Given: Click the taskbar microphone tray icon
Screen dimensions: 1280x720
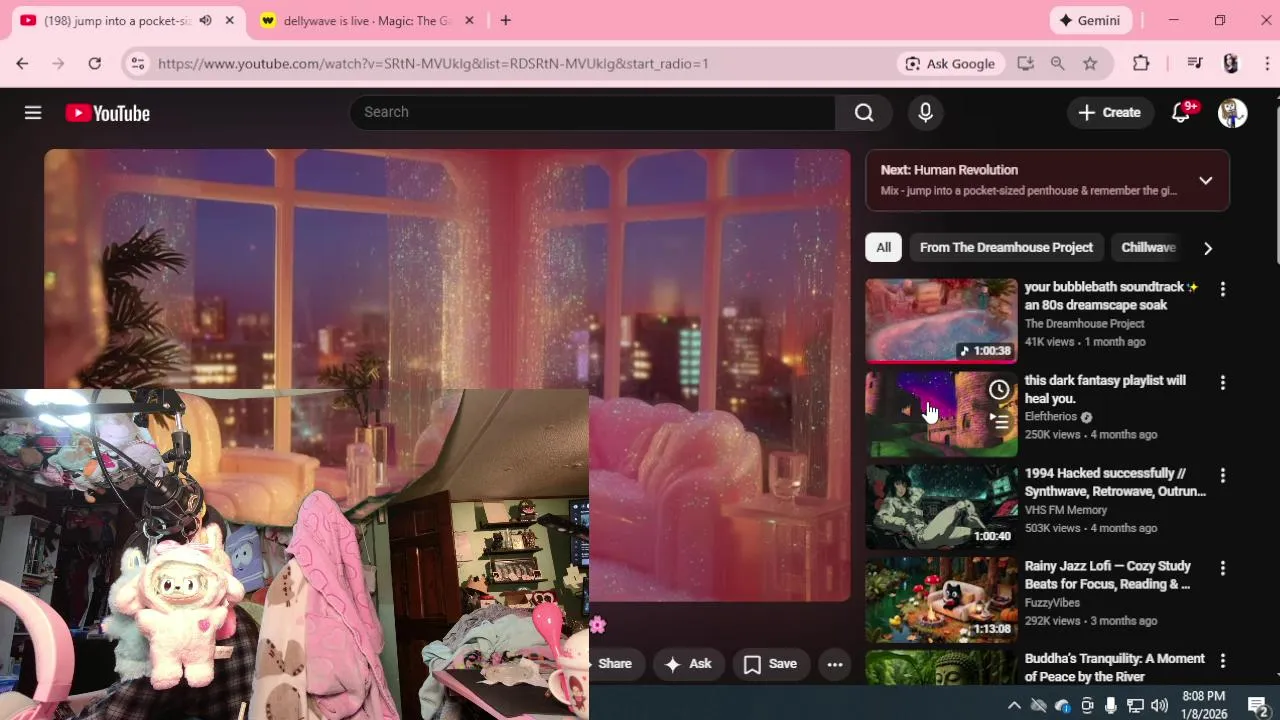Looking at the screenshot, I should pyautogui.click(x=1111, y=706).
